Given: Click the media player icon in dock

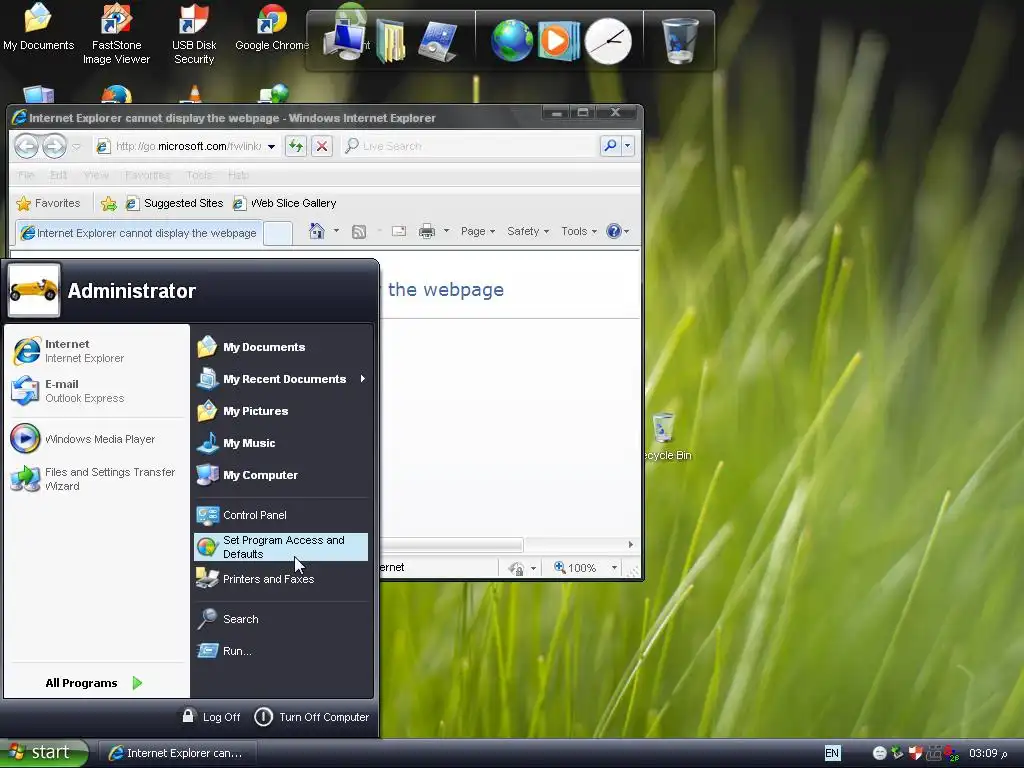Looking at the screenshot, I should coord(558,40).
